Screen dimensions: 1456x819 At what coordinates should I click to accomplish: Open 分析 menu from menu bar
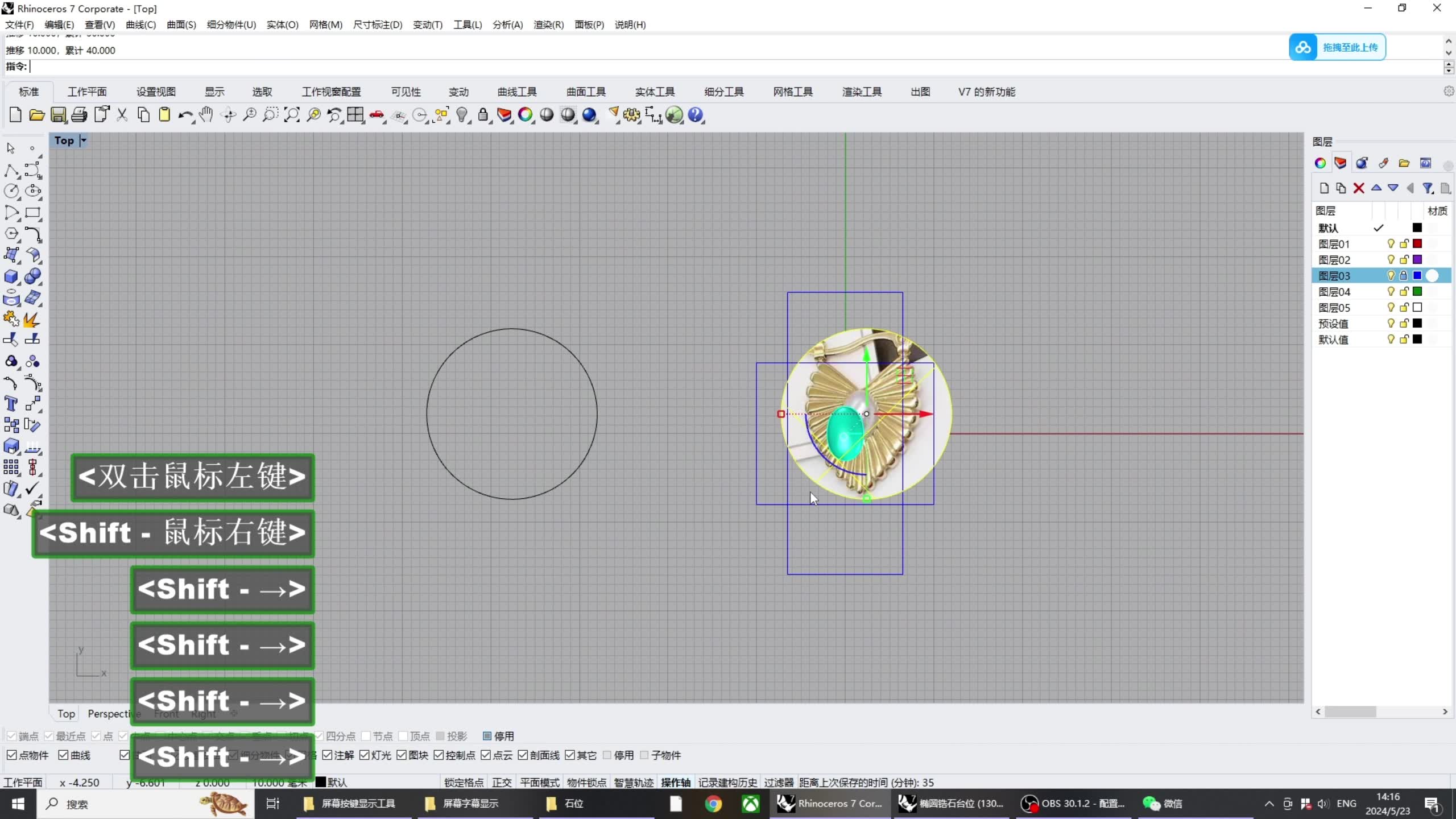coord(507,25)
